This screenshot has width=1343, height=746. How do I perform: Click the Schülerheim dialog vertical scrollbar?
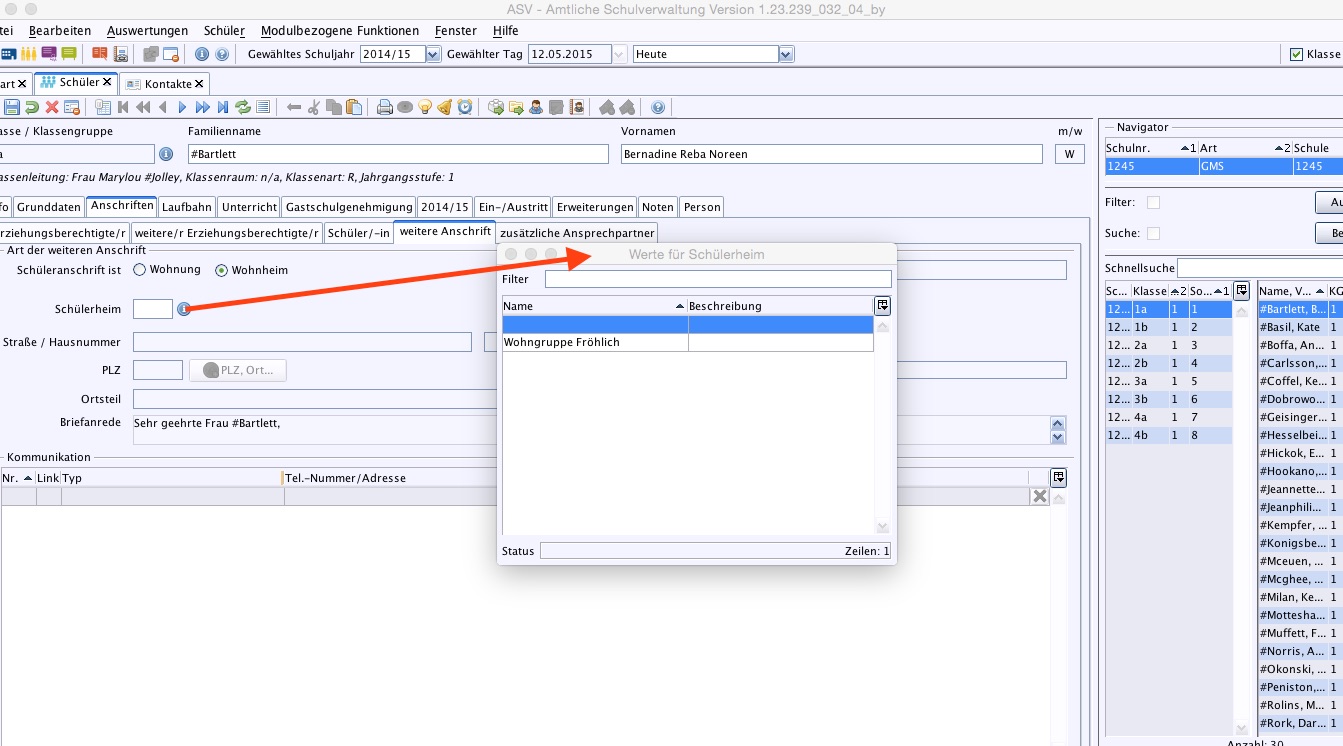point(882,424)
